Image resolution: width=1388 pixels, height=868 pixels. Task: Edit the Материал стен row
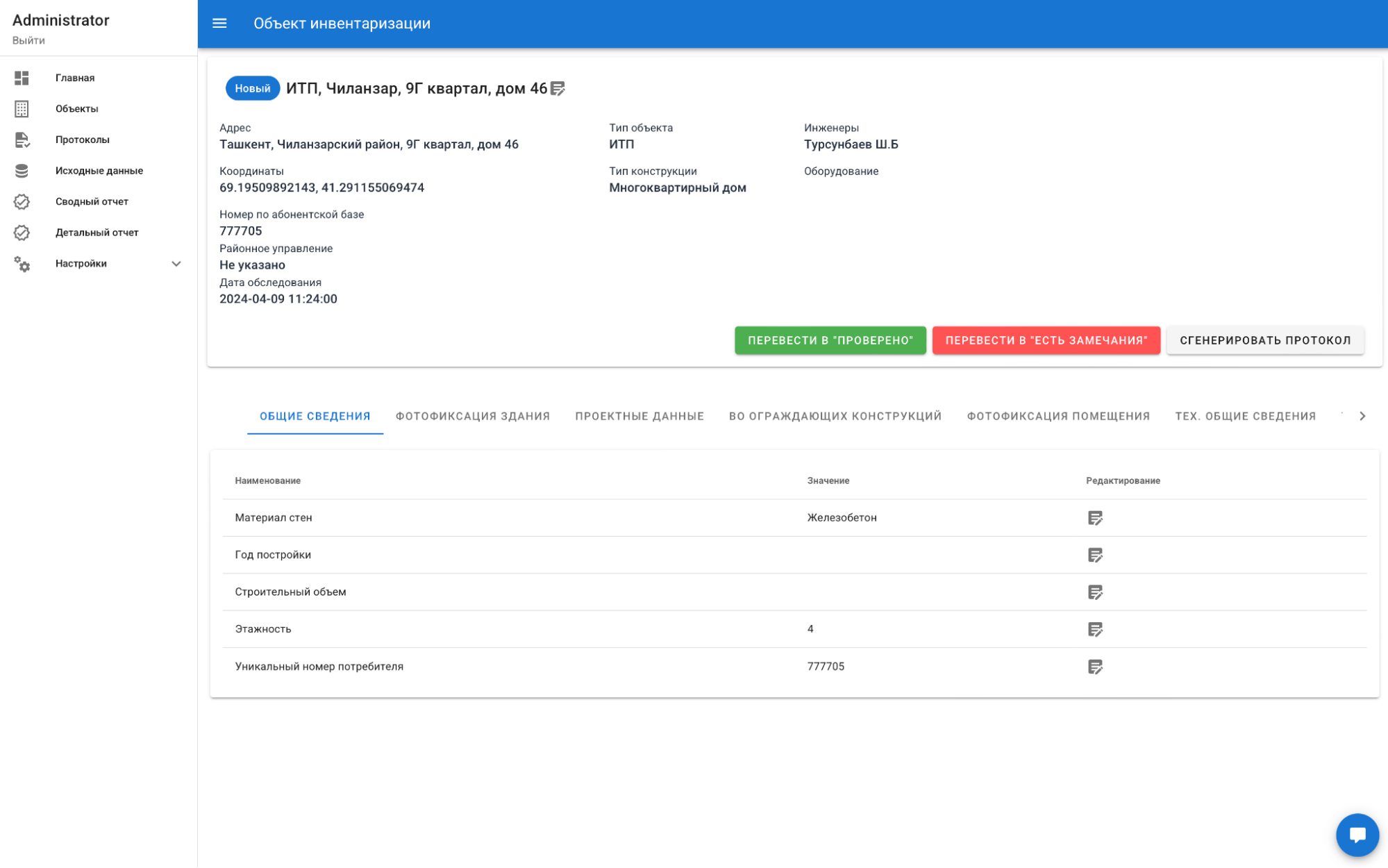1095,518
